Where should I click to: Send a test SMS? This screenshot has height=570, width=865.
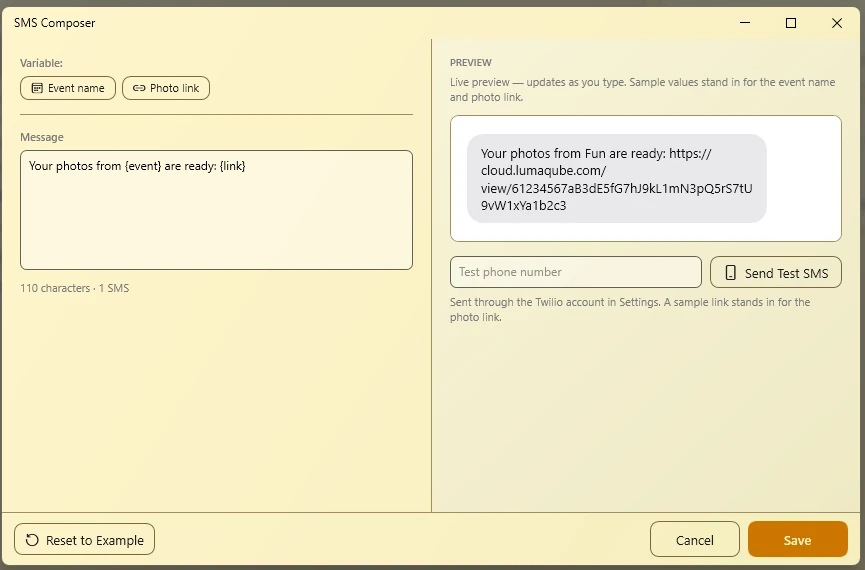tap(776, 273)
